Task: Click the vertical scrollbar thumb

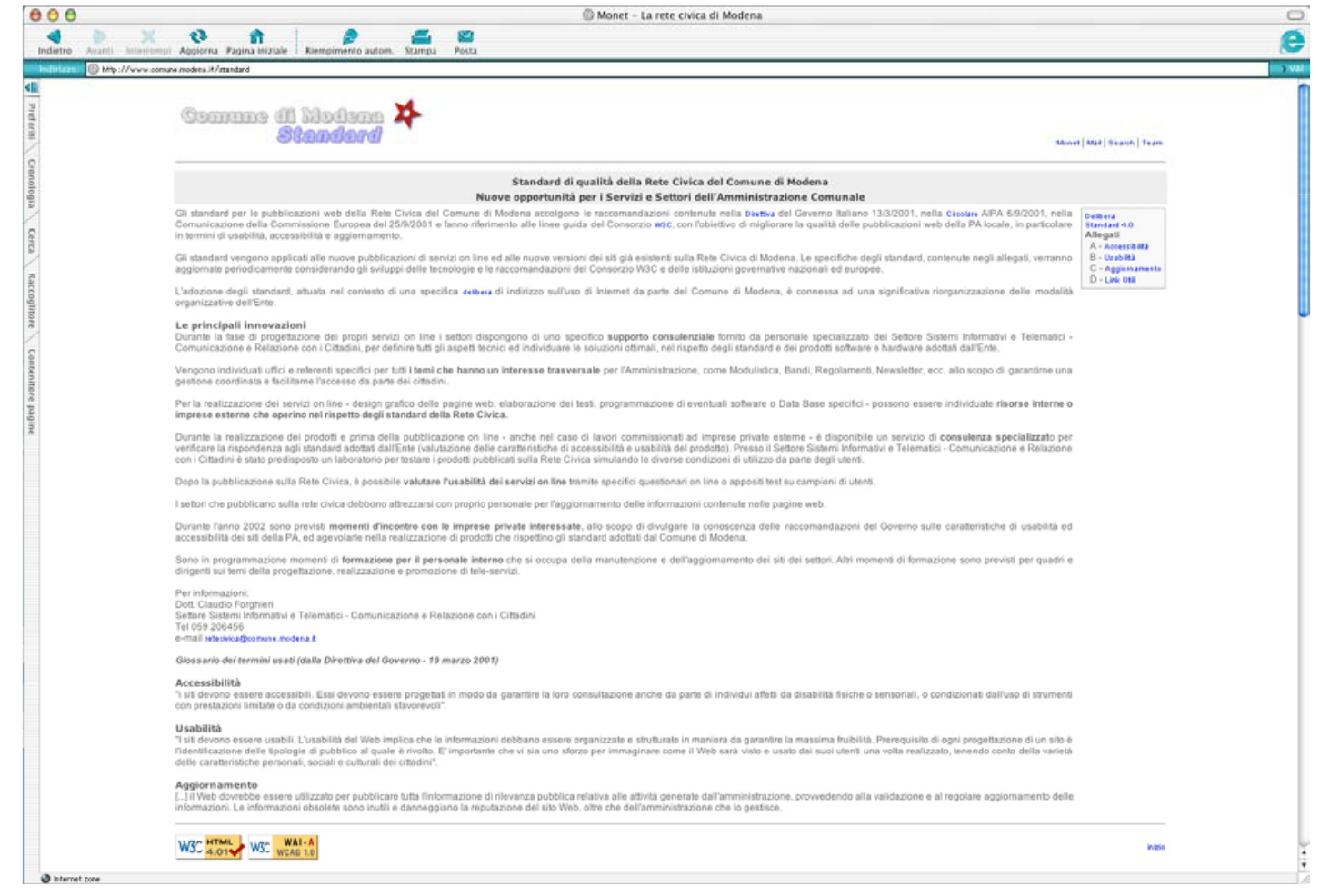Action: (1304, 200)
